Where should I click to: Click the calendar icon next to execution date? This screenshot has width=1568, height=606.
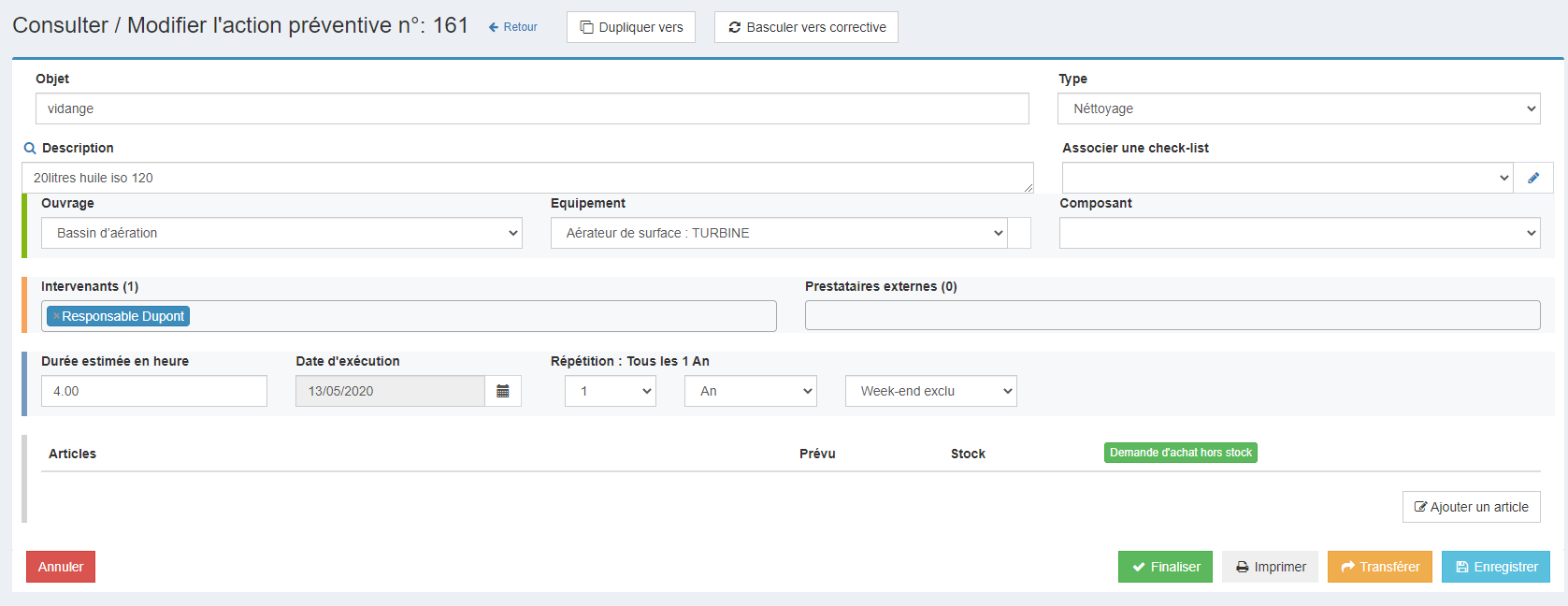point(503,391)
